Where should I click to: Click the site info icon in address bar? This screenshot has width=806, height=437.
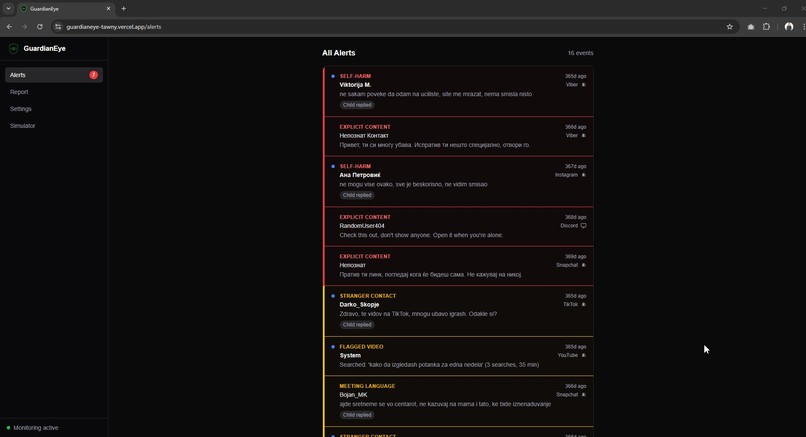tap(58, 27)
